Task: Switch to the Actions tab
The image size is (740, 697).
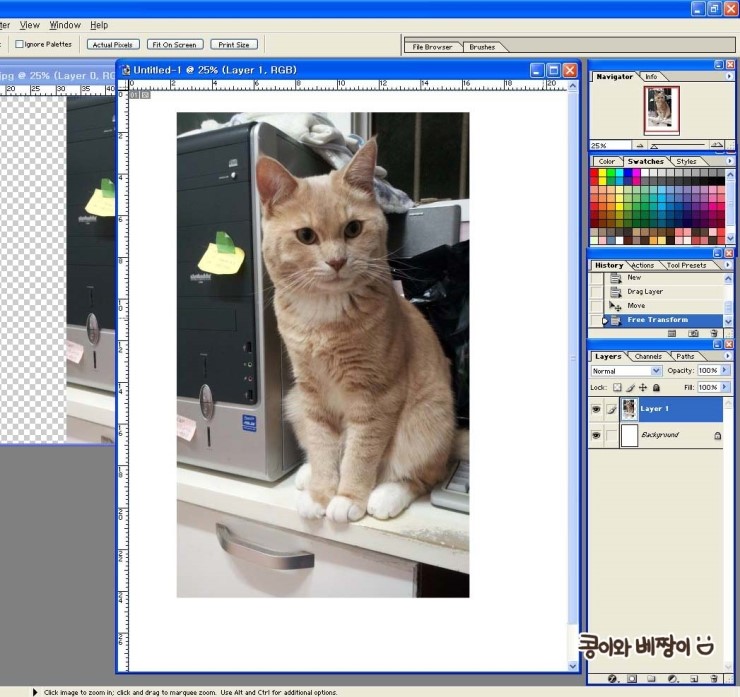Action: pyautogui.click(x=643, y=266)
